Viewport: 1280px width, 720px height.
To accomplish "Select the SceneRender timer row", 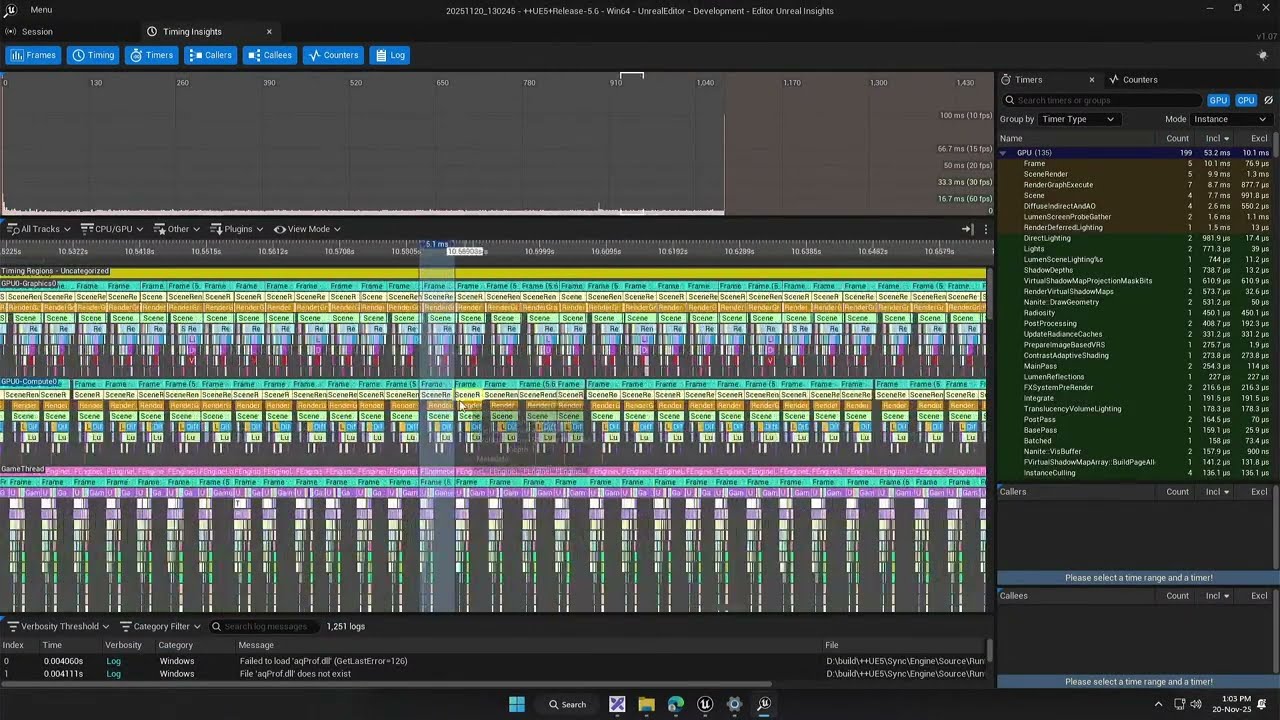I will [x=1134, y=174].
